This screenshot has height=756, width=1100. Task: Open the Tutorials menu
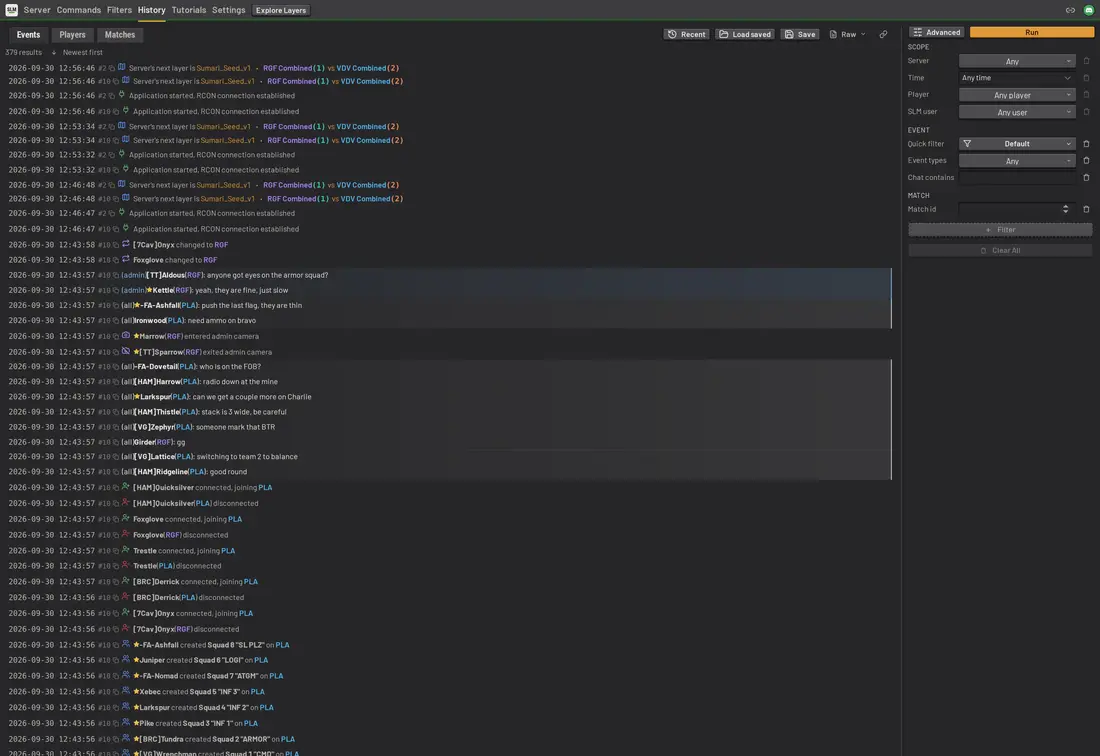pyautogui.click(x=189, y=10)
